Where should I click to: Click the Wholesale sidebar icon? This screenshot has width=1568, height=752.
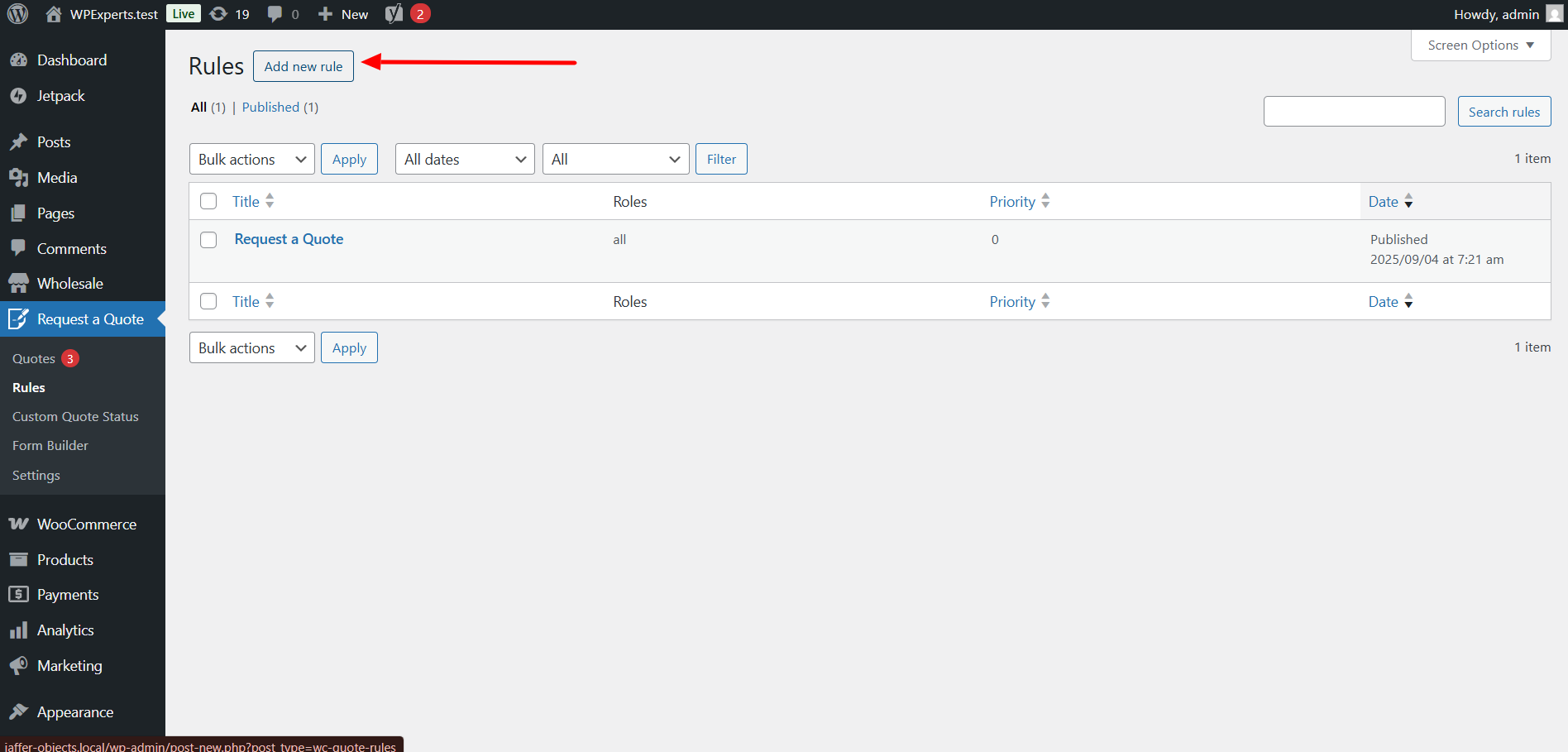click(x=19, y=282)
